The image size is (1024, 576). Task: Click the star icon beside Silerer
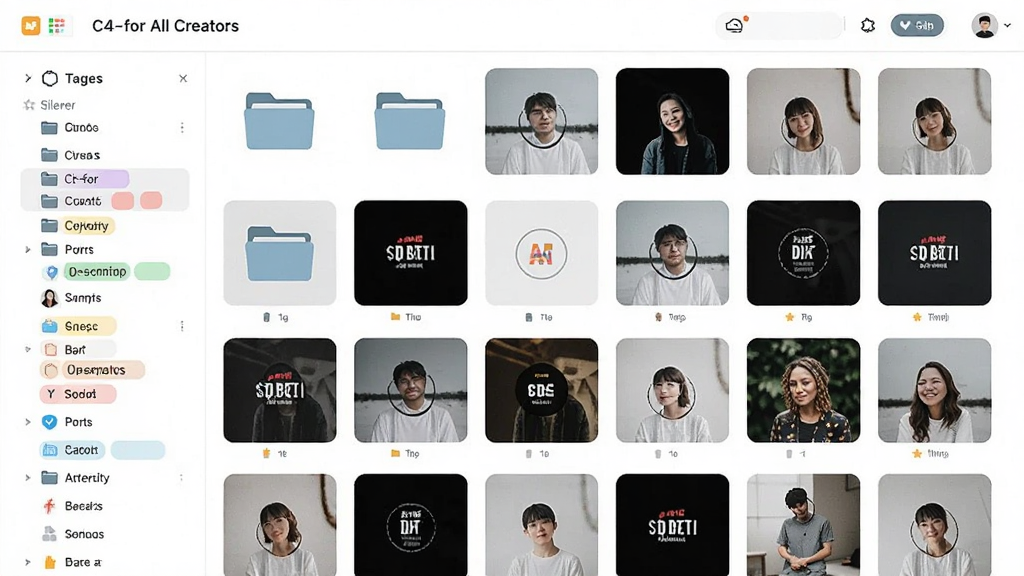pyautogui.click(x=29, y=104)
